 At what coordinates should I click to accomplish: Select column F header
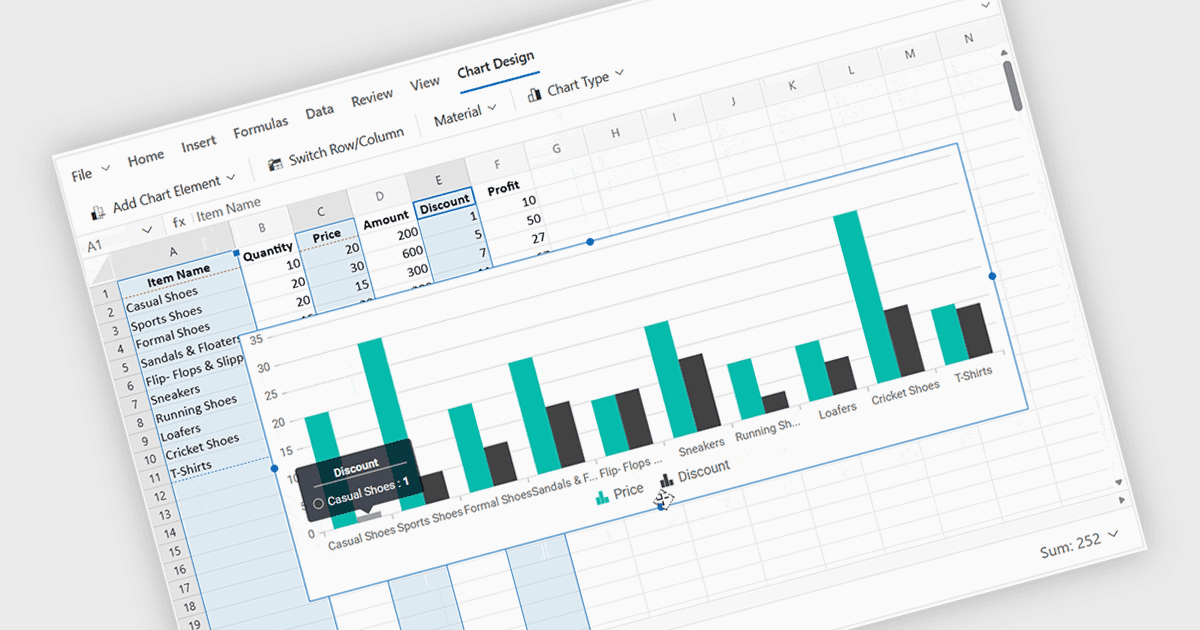[496, 166]
